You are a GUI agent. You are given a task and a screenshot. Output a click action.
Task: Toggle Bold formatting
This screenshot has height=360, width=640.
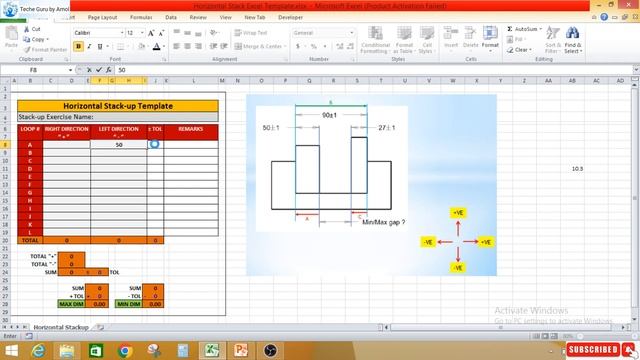click(78, 47)
